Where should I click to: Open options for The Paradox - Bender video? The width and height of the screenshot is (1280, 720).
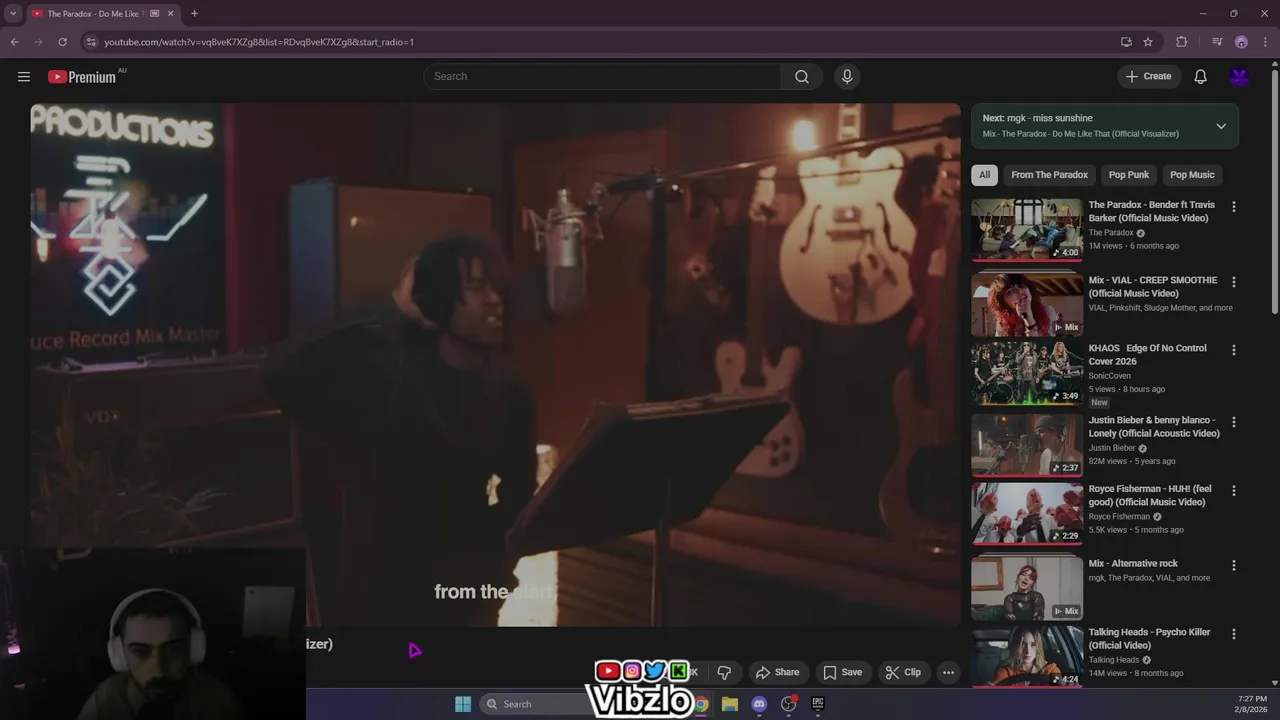pos(1233,206)
